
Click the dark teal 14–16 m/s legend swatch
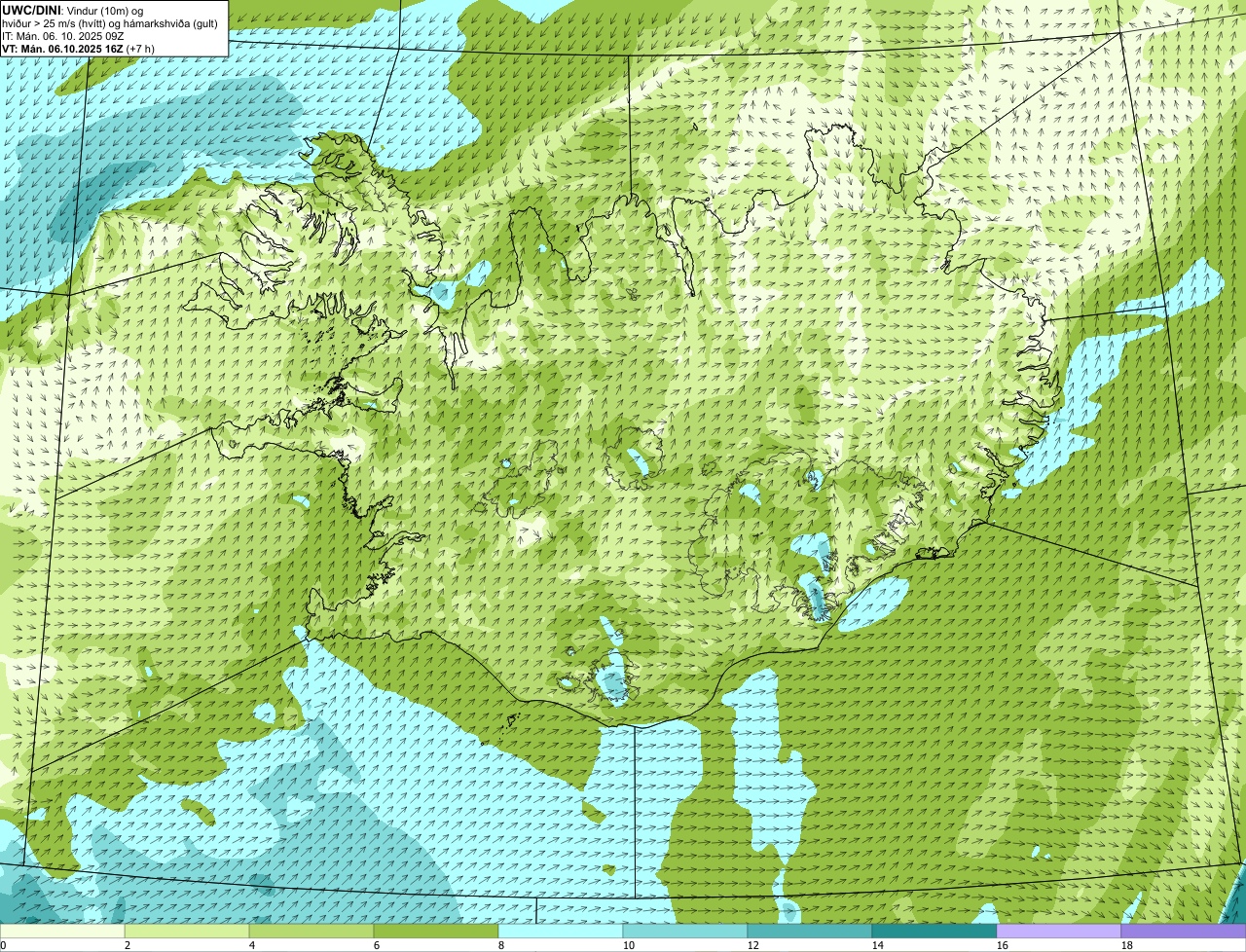(934, 932)
